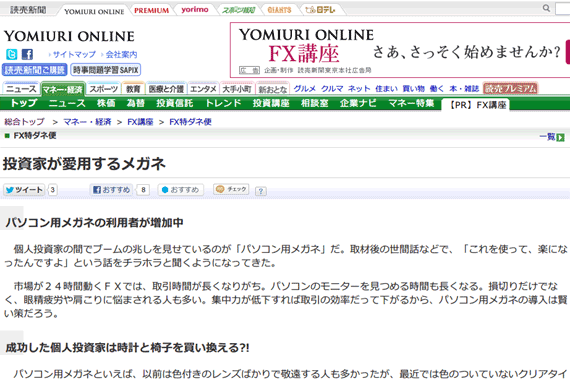Image resolution: width=570 pixels, height=379 pixels.
Task: Switch to the スポーツ報知 top tab
Action: click(x=238, y=10)
